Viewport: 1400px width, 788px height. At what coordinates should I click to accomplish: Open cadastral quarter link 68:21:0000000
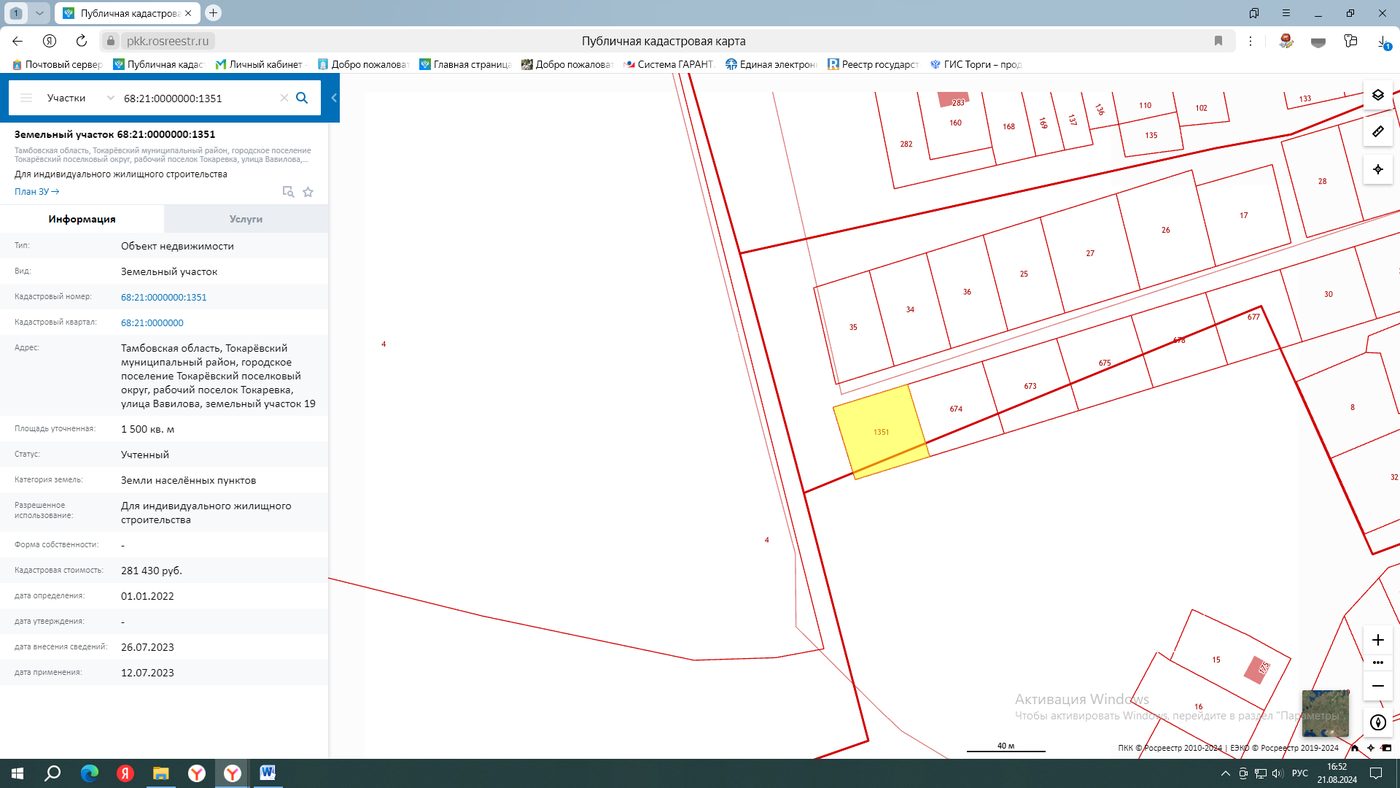click(152, 323)
